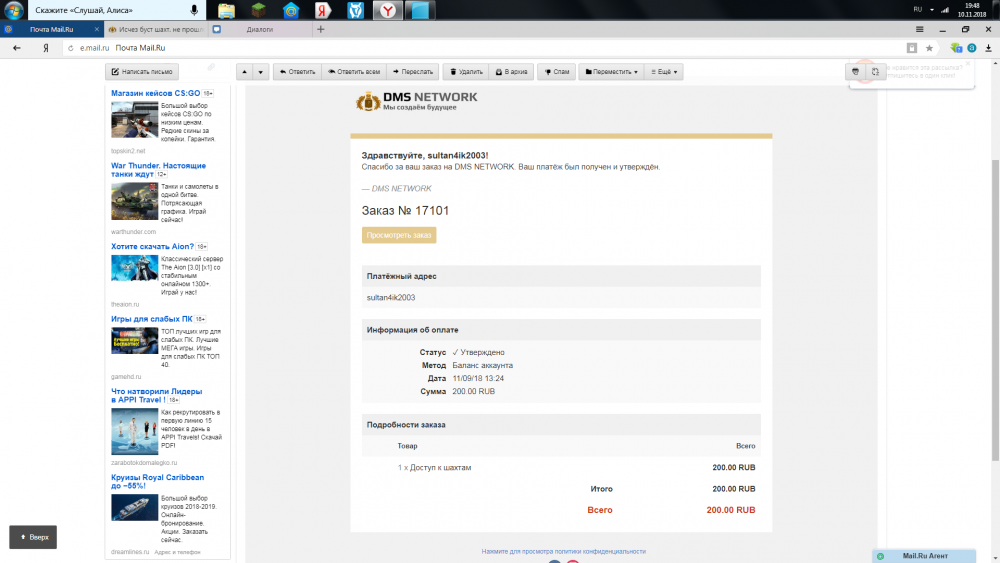The image size is (1000, 563).
Task: Expand the Переместить dropdown
Action: click(x=611, y=72)
